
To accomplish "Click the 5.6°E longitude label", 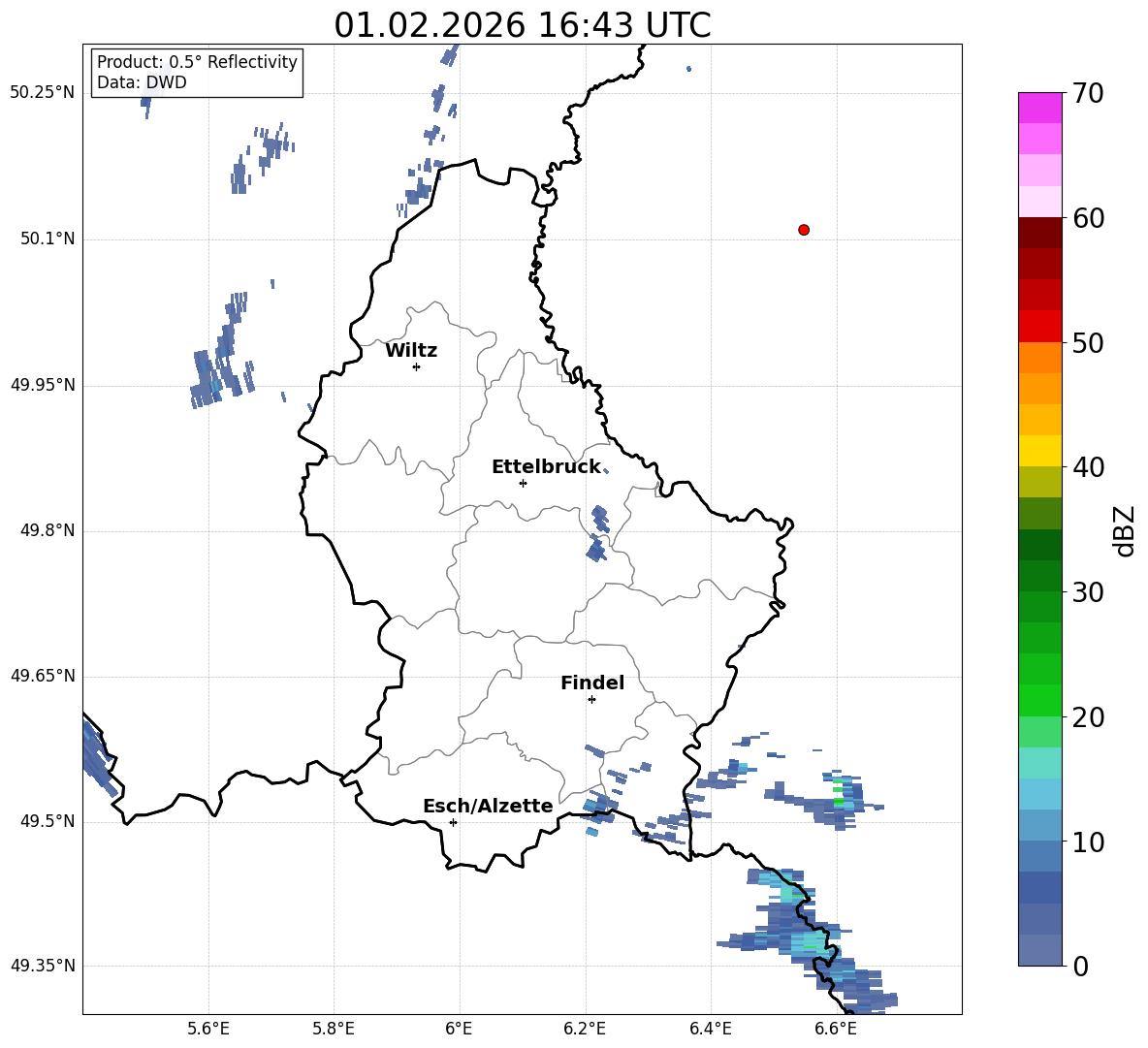I will (208, 1029).
